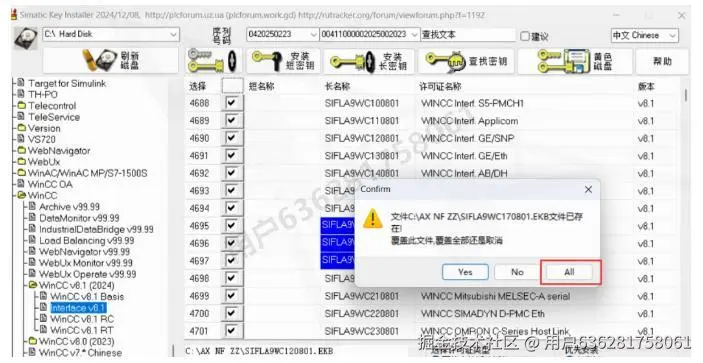The width and height of the screenshot is (703, 363).
Task: Select the WebNavigator folder in tree
Action: (x=59, y=151)
